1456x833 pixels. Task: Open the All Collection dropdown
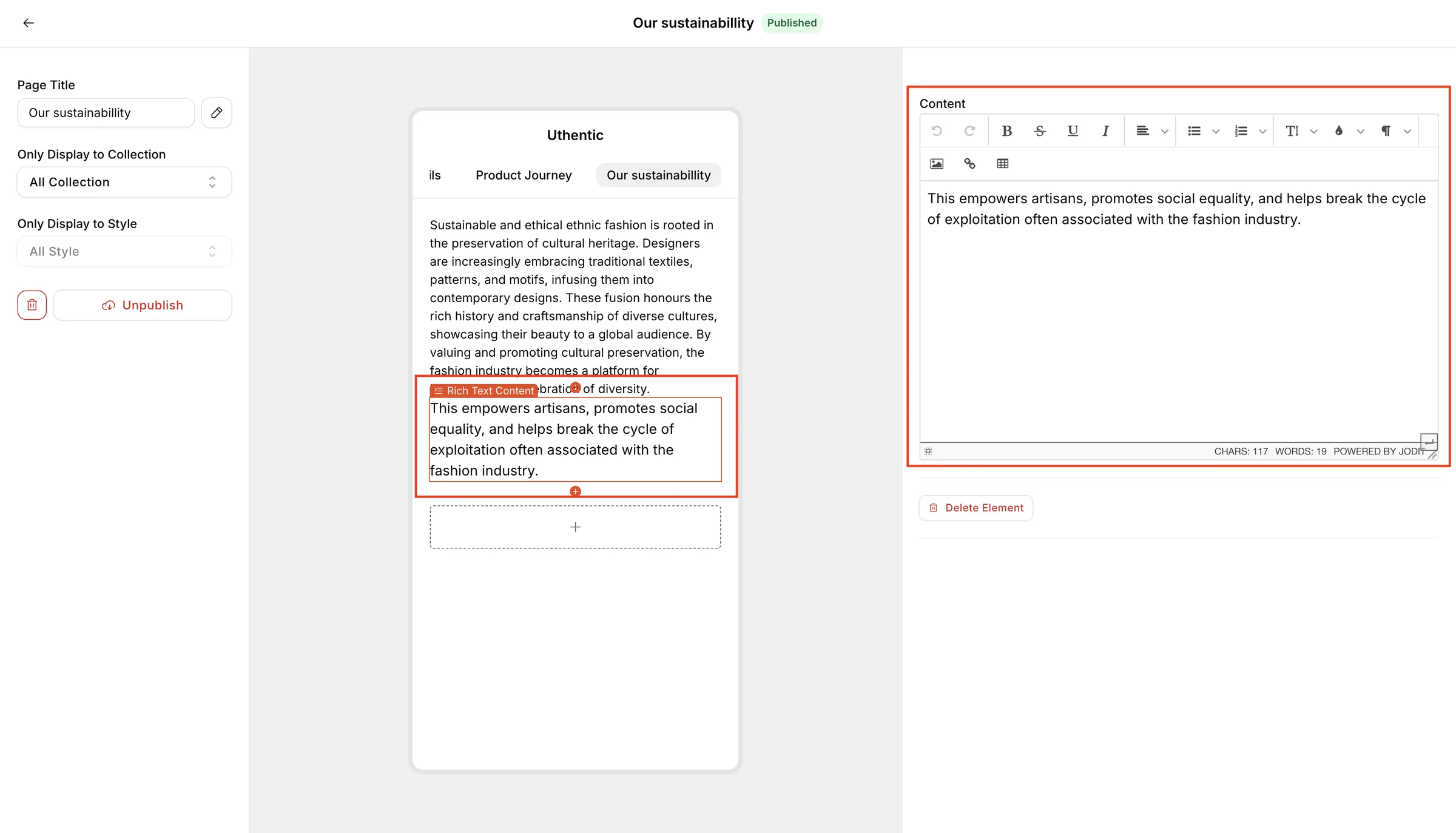pos(124,182)
